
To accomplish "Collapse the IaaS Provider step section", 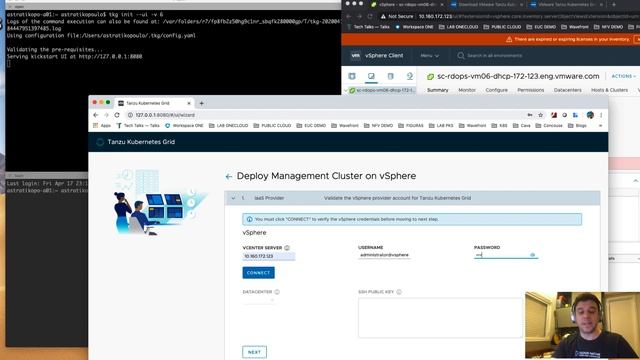I will tap(233, 198).
